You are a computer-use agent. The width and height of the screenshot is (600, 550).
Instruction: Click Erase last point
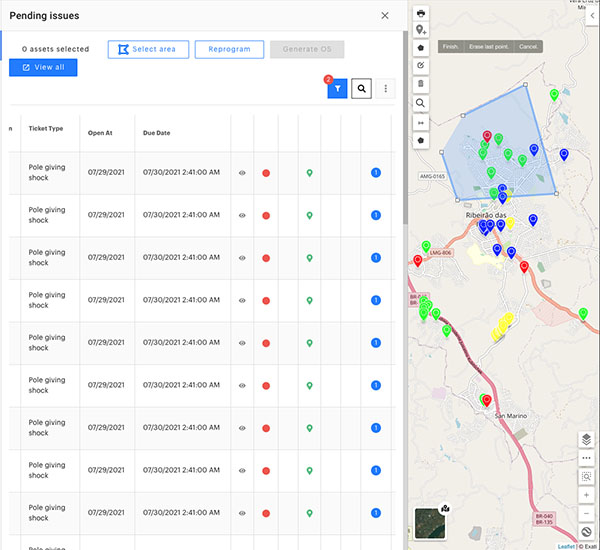click(x=489, y=47)
